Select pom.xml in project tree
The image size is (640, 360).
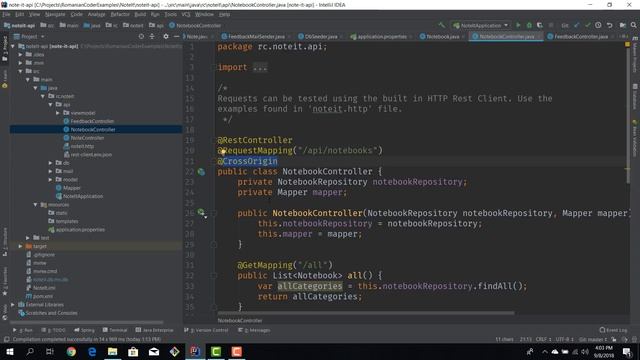(x=43, y=296)
